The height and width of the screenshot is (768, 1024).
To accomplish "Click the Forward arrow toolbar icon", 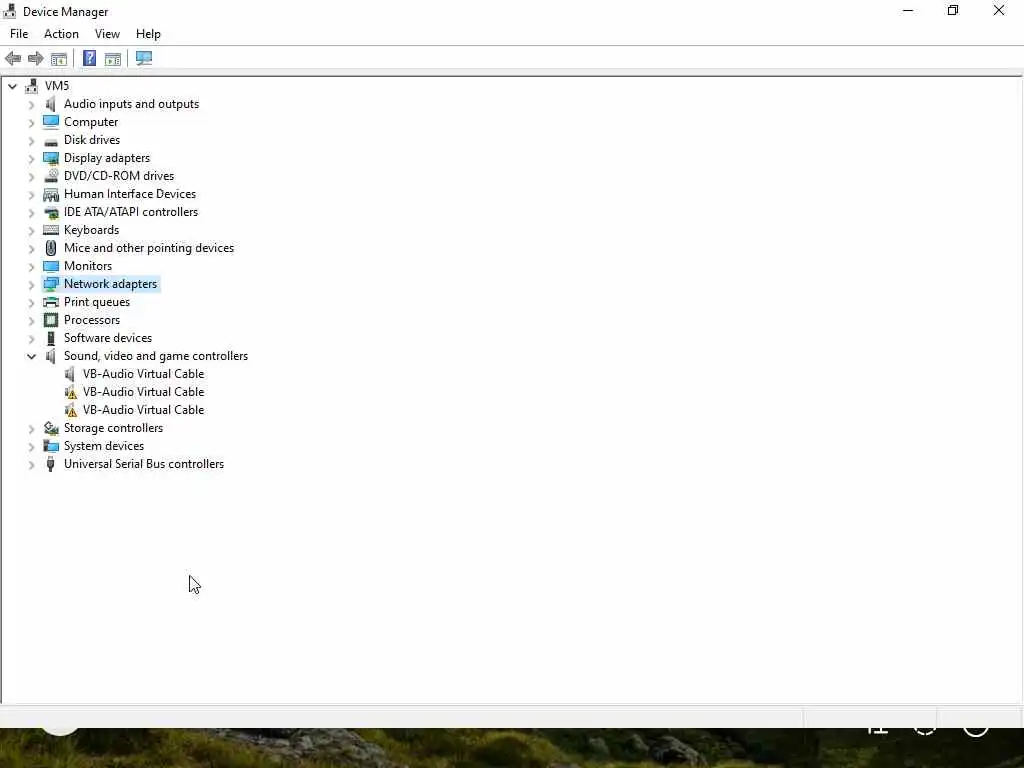I will [35, 59].
